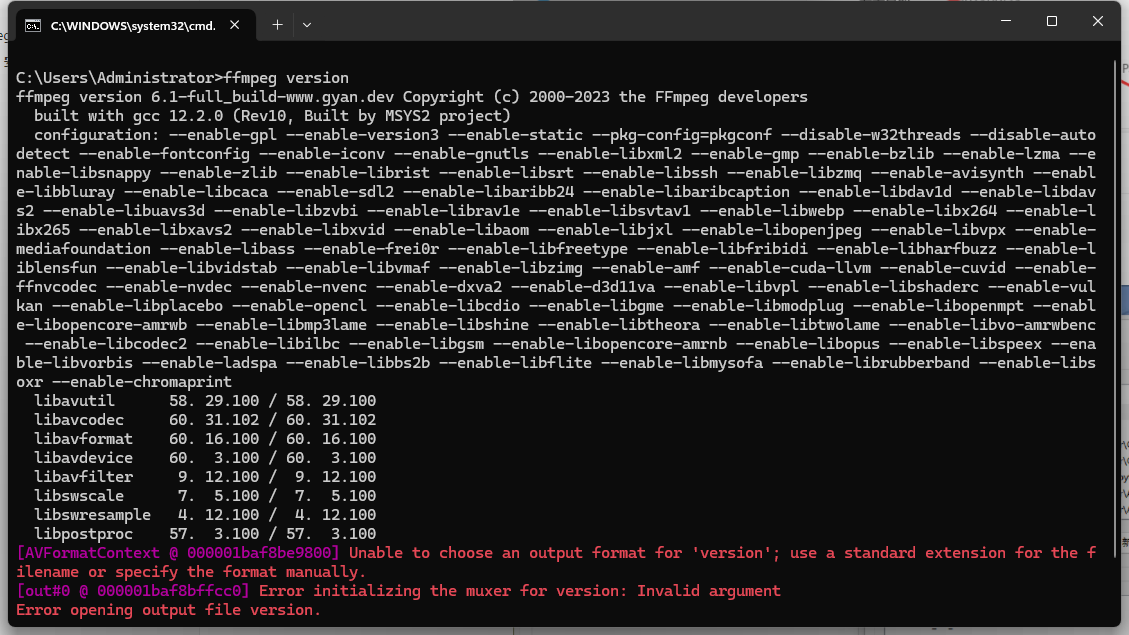Viewport: 1129px width, 635px height.
Task: Click the "--enable-libmp3lame" flag
Action: [282, 325]
